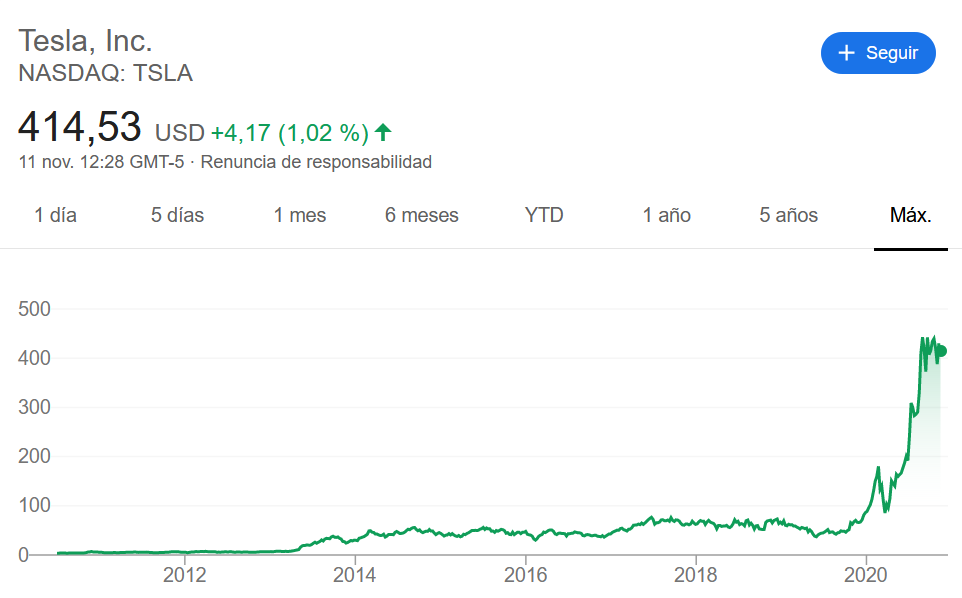The width and height of the screenshot is (962, 598).
Task: Click the green dot at chart end
Action: pos(941,350)
